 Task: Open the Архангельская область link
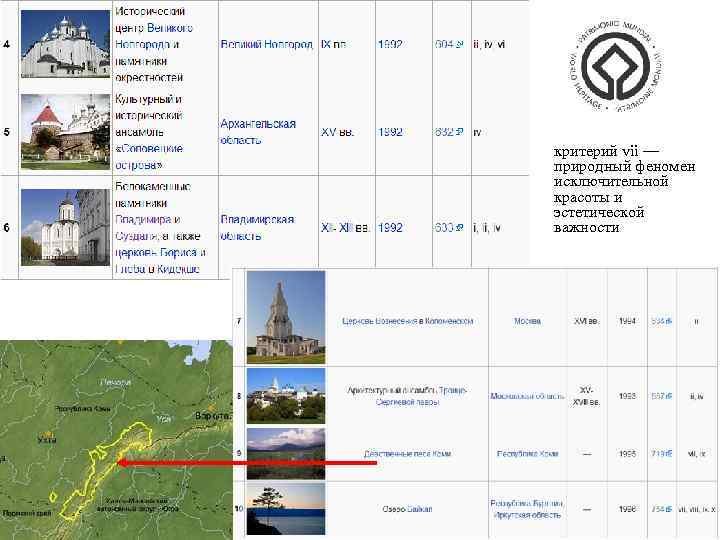pos(258,132)
